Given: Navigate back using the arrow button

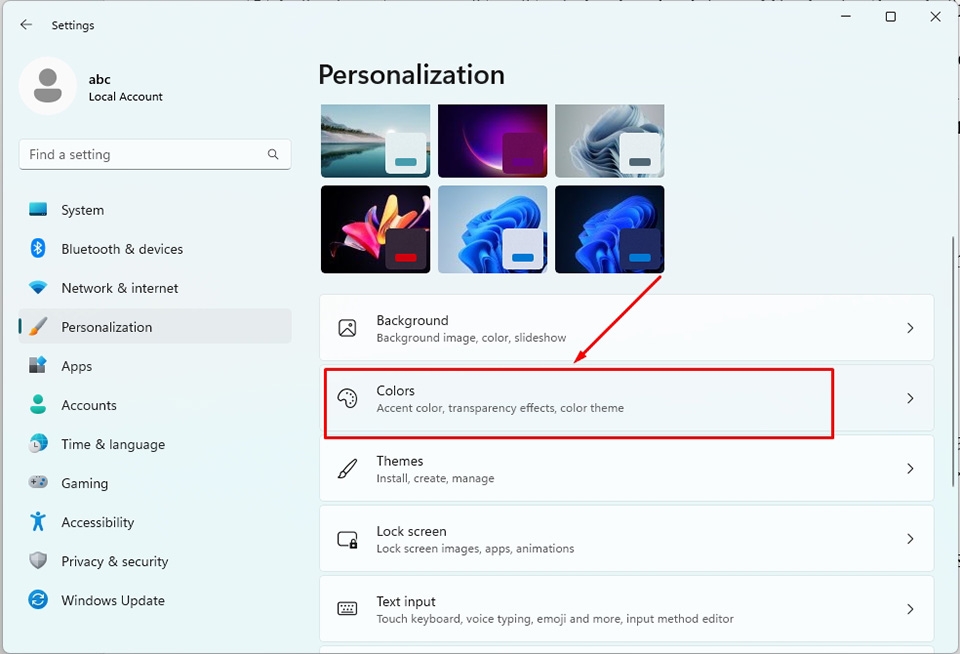Looking at the screenshot, I should [x=26, y=24].
